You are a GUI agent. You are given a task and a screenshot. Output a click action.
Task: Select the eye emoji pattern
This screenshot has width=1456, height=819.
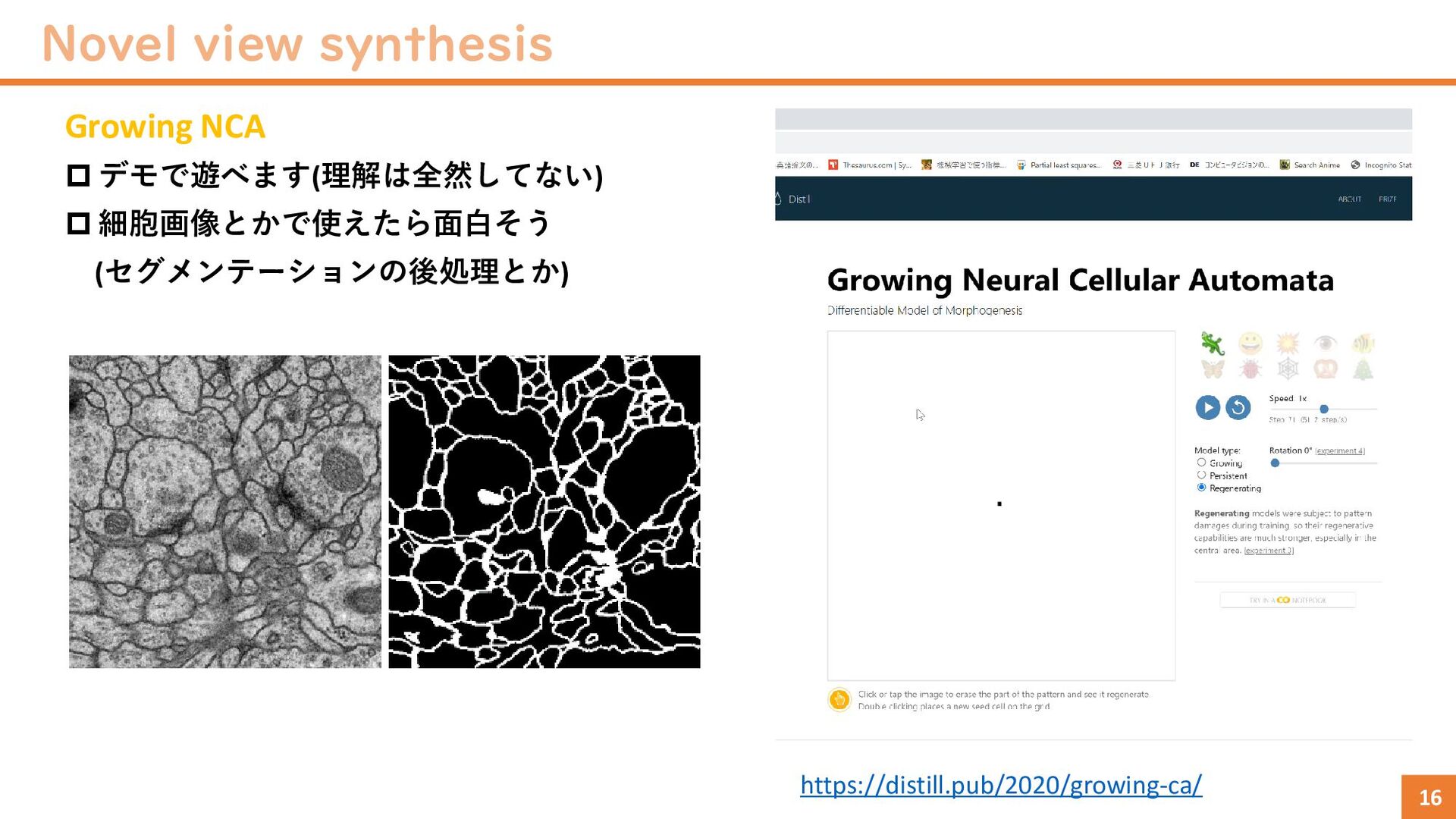pyautogui.click(x=1325, y=344)
